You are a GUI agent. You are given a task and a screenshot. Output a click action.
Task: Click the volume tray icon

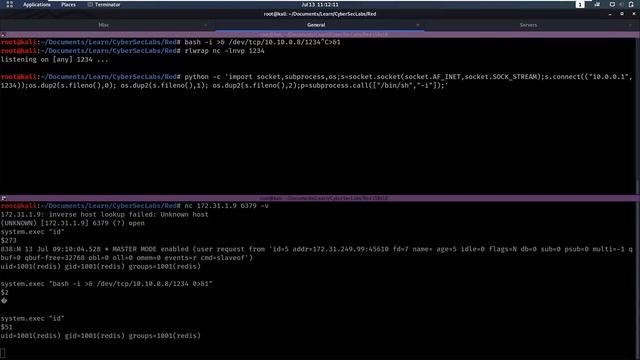pos(621,4)
